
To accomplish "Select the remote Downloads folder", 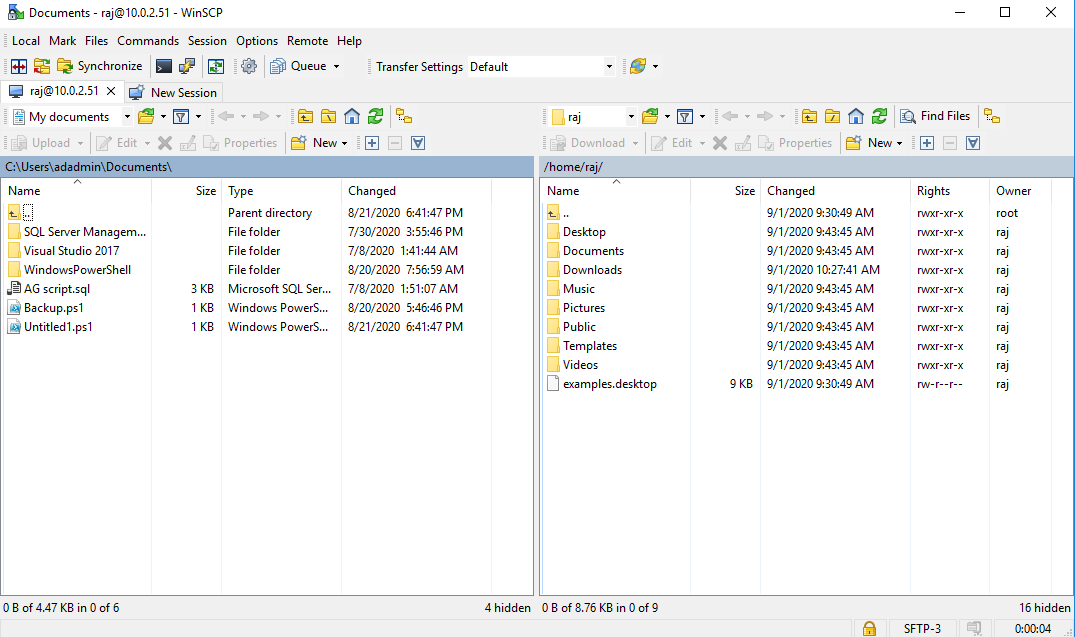I will [x=592, y=270].
